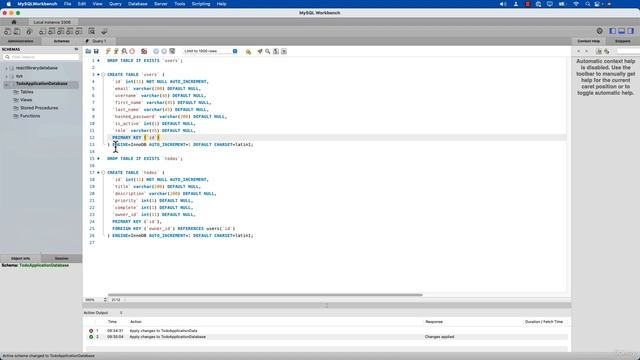Change the editor zoom percentage stepper

click(105, 300)
